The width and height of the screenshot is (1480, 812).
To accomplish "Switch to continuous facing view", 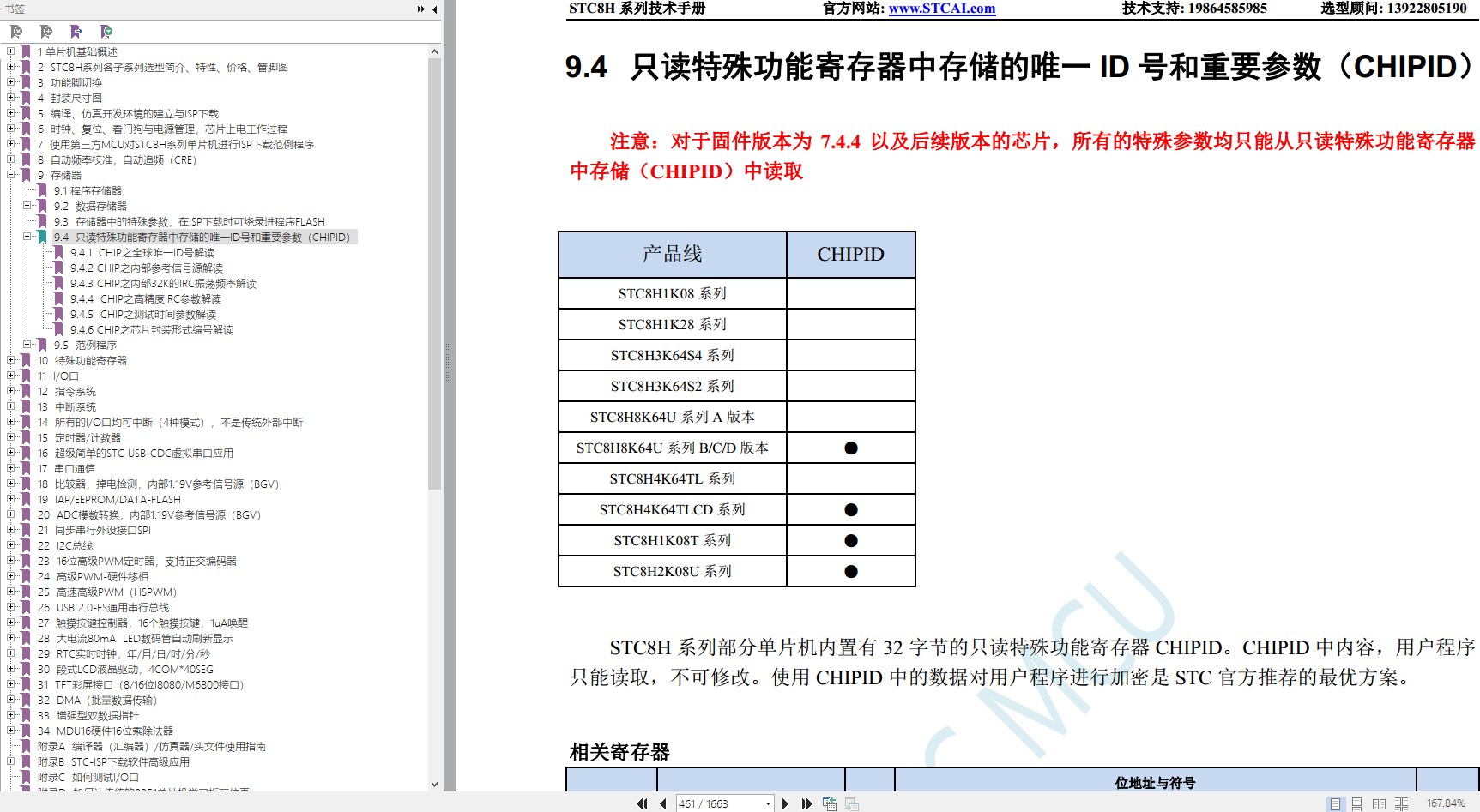I will 1401,803.
